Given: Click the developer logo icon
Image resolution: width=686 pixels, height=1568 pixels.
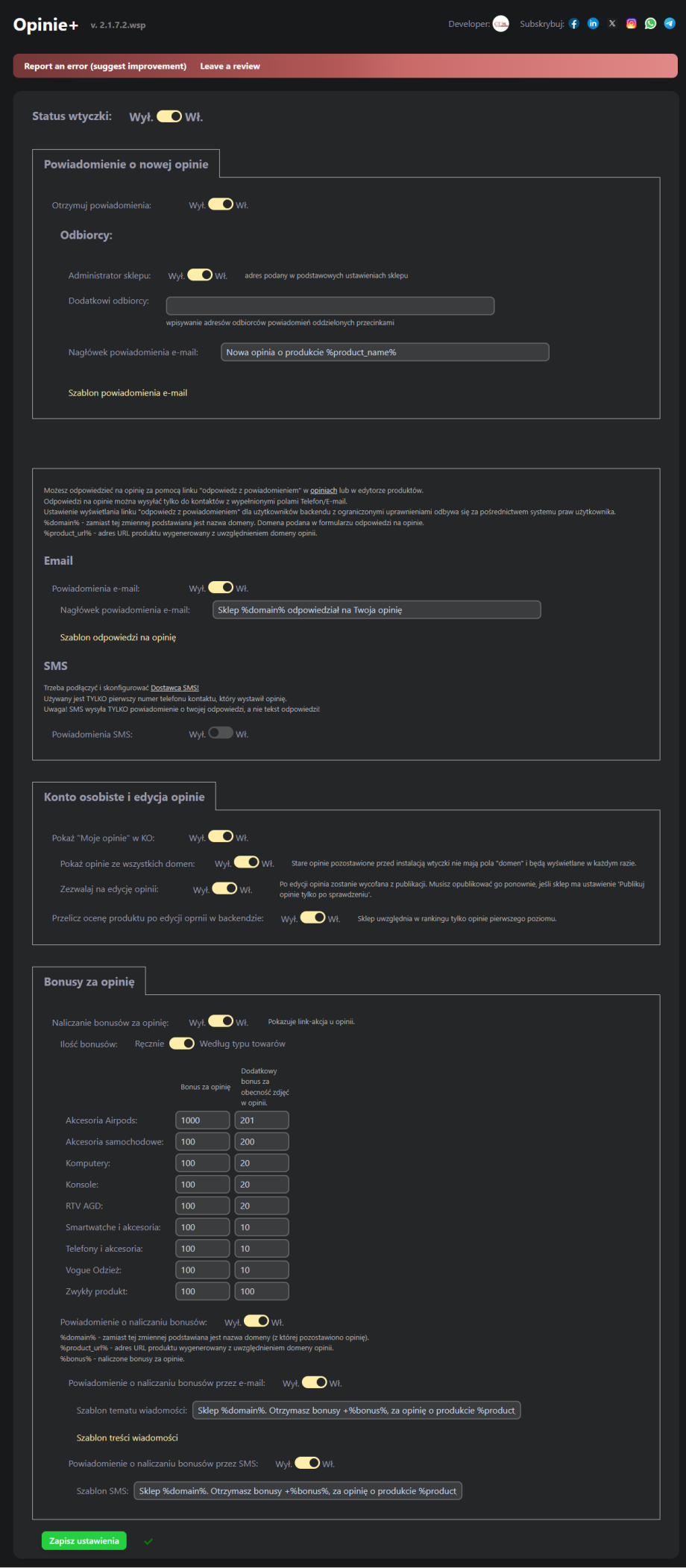Looking at the screenshot, I should point(501,24).
